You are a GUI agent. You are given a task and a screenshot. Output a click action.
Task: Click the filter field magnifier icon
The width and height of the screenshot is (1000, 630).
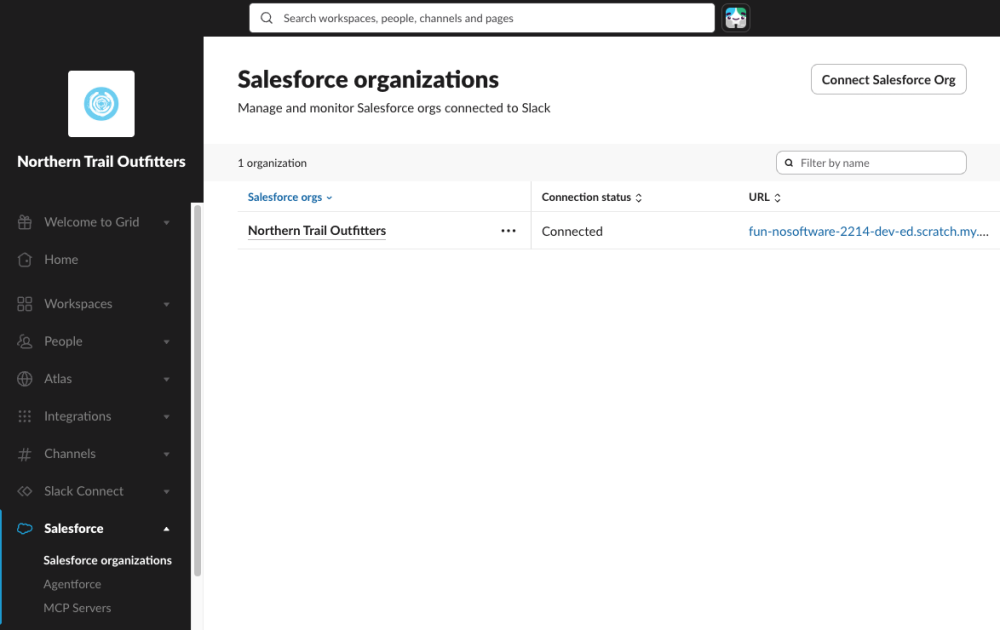[x=789, y=163]
